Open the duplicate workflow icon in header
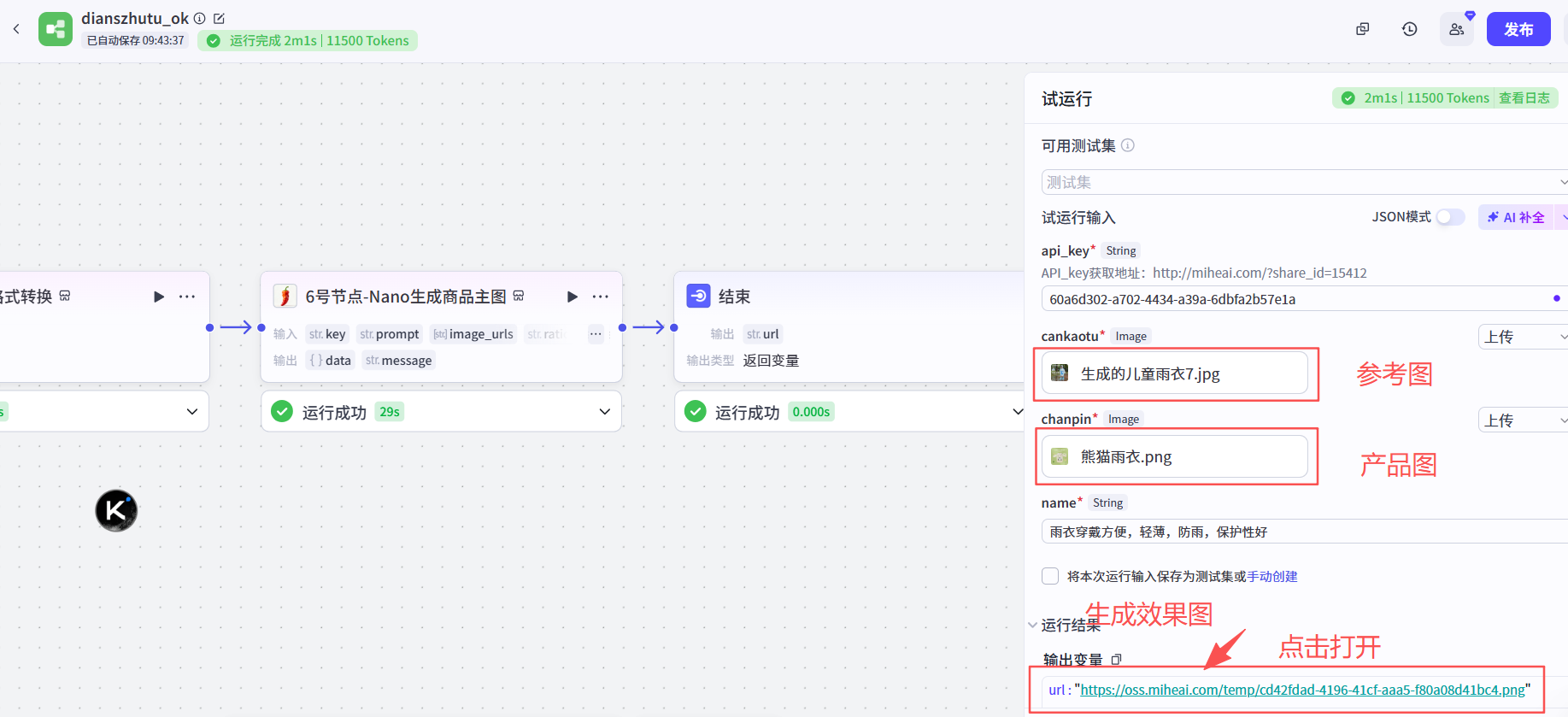The height and width of the screenshot is (717, 1568). (1363, 29)
